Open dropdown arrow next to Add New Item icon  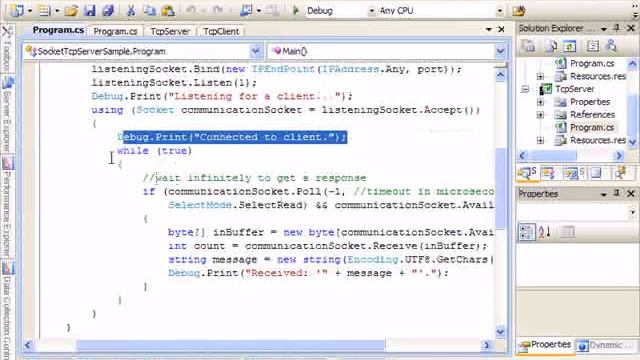(57, 11)
